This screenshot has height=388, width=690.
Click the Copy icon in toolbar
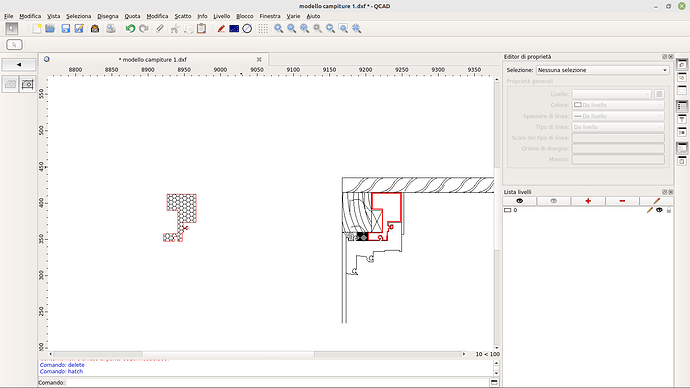pos(188,29)
